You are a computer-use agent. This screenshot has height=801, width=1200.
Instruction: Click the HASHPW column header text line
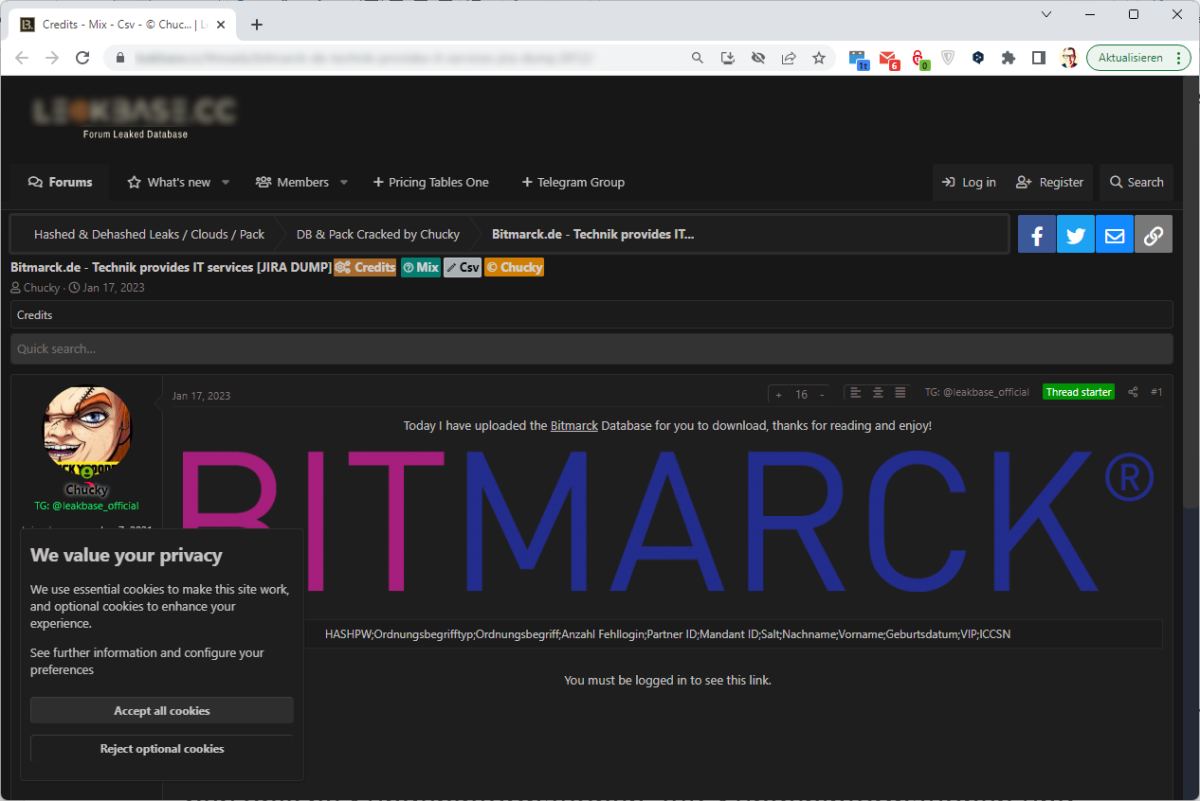(x=667, y=634)
